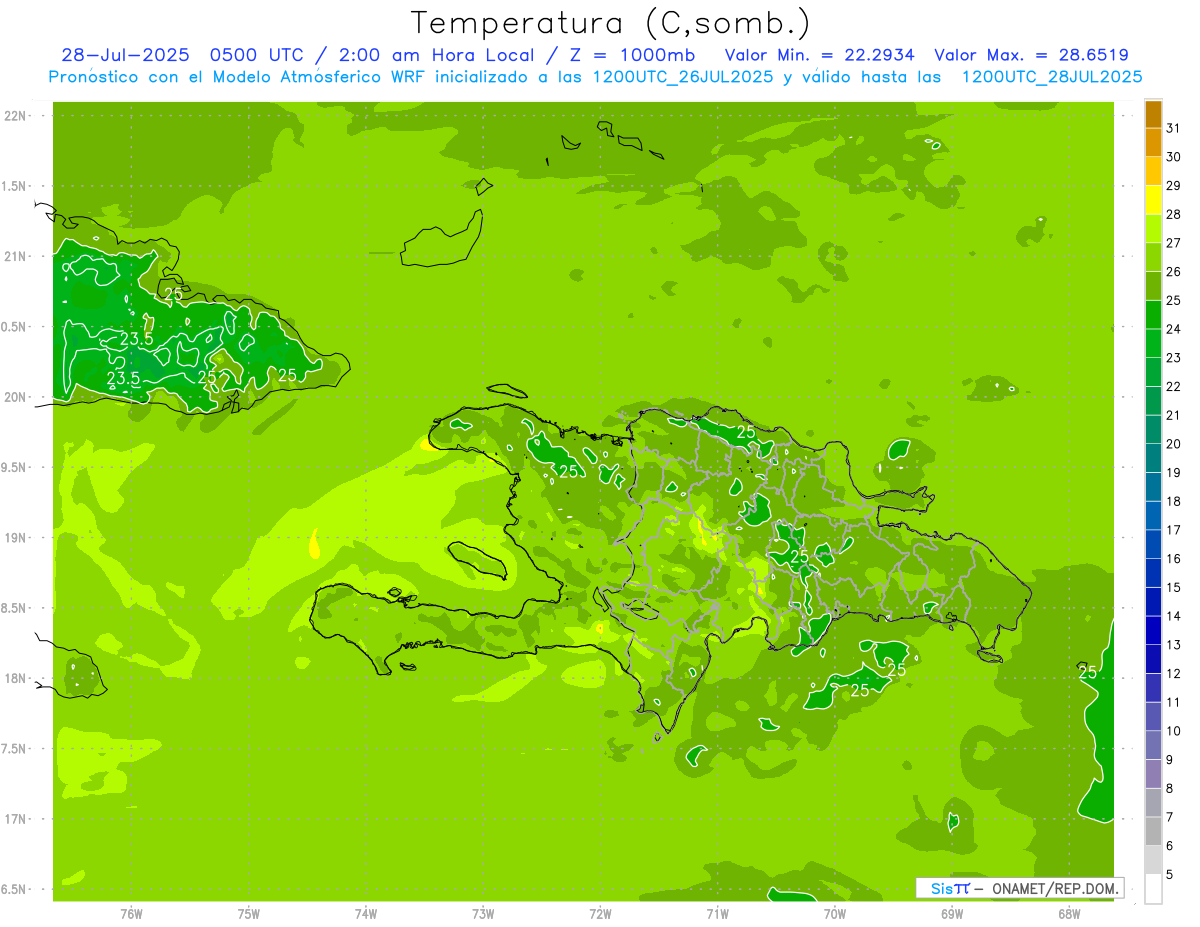Pick the white swatch below label 5
This screenshot has width=1200, height=927.
coord(1153,888)
